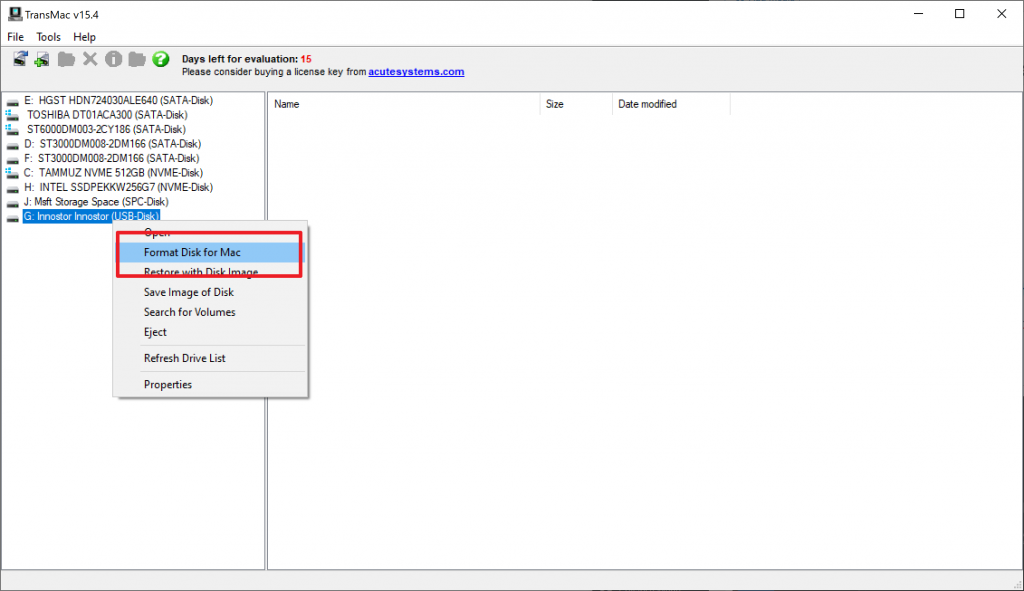The height and width of the screenshot is (591, 1024).
Task: Open Properties from the context menu
Action: pyautogui.click(x=168, y=384)
